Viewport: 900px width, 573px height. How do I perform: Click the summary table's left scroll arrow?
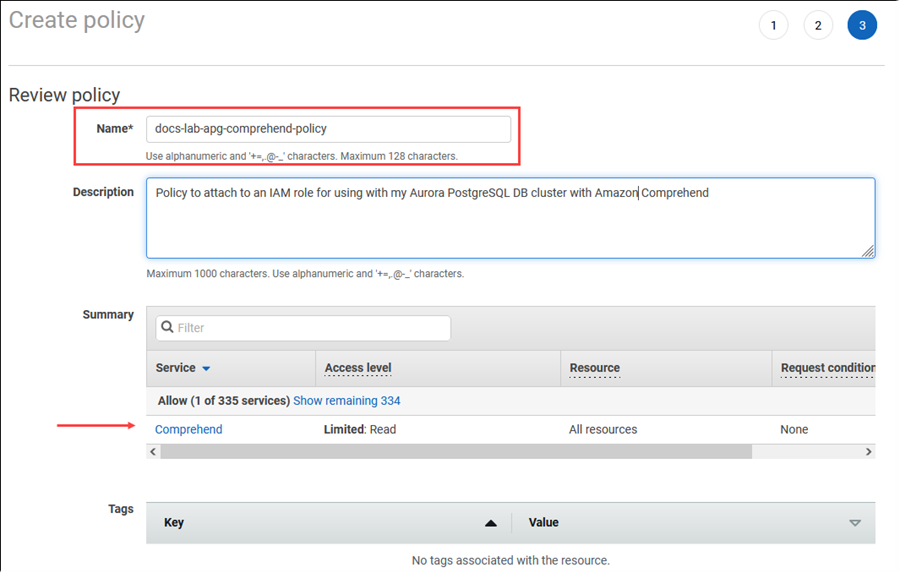tap(153, 452)
